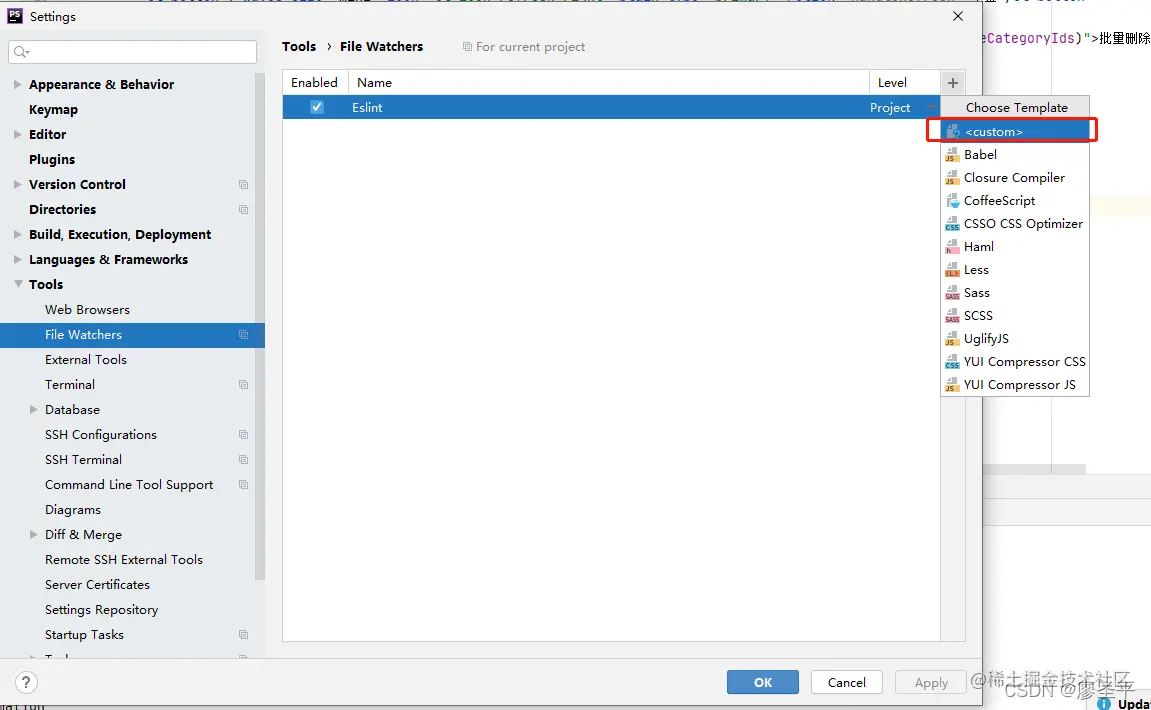Viewport: 1151px width, 710px height.
Task: Select the Eslint watcher row
Action: tap(611, 107)
